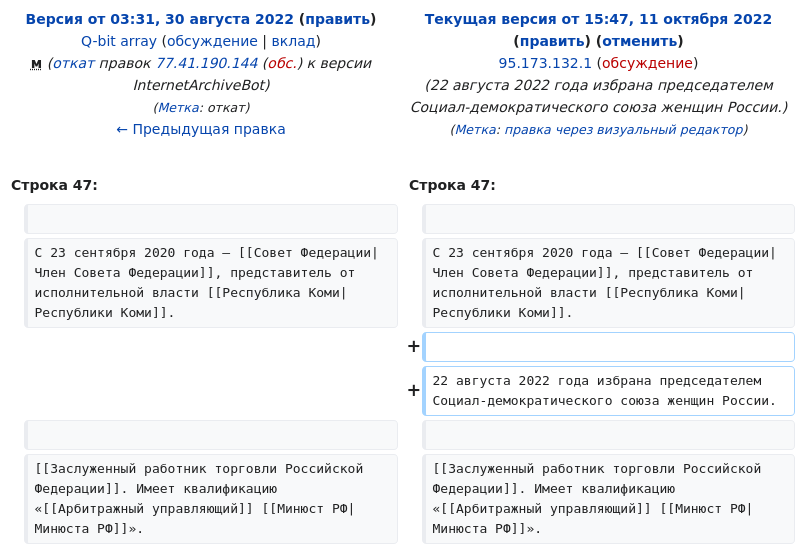
Task: Open the version from 03:31, 30 августа 2022
Action: coord(159,19)
